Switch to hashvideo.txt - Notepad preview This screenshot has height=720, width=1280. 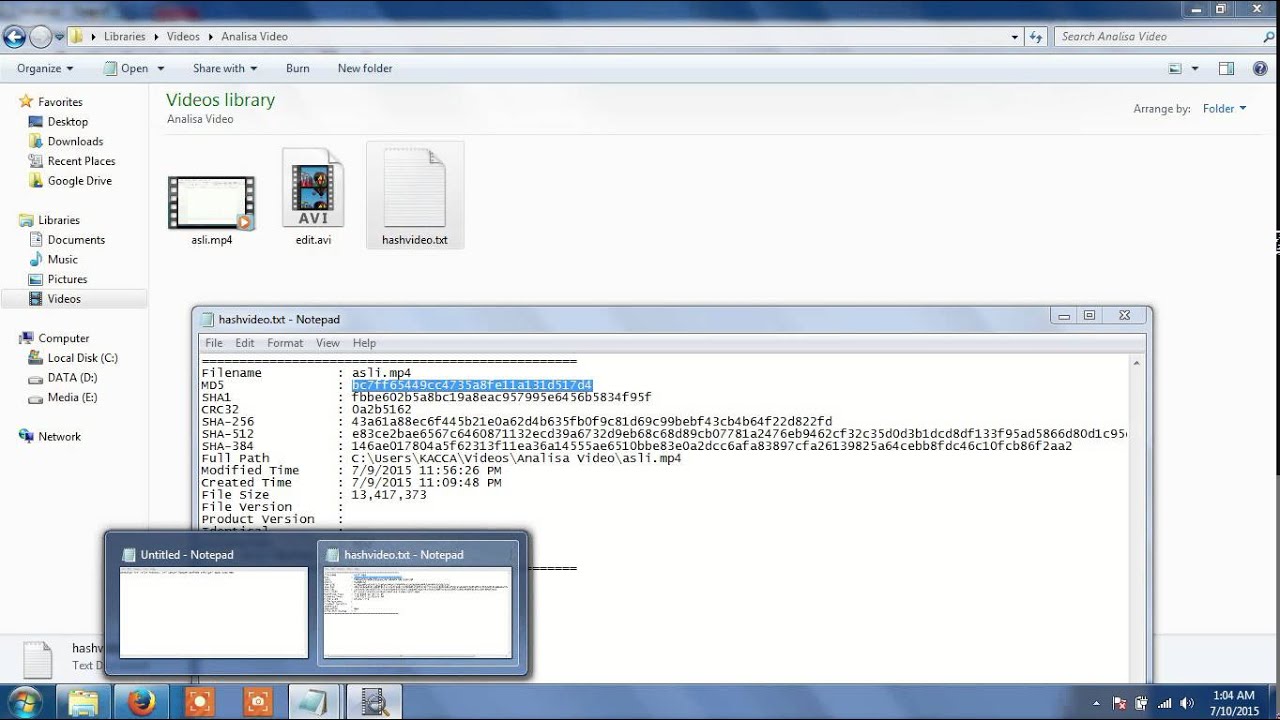[417, 603]
